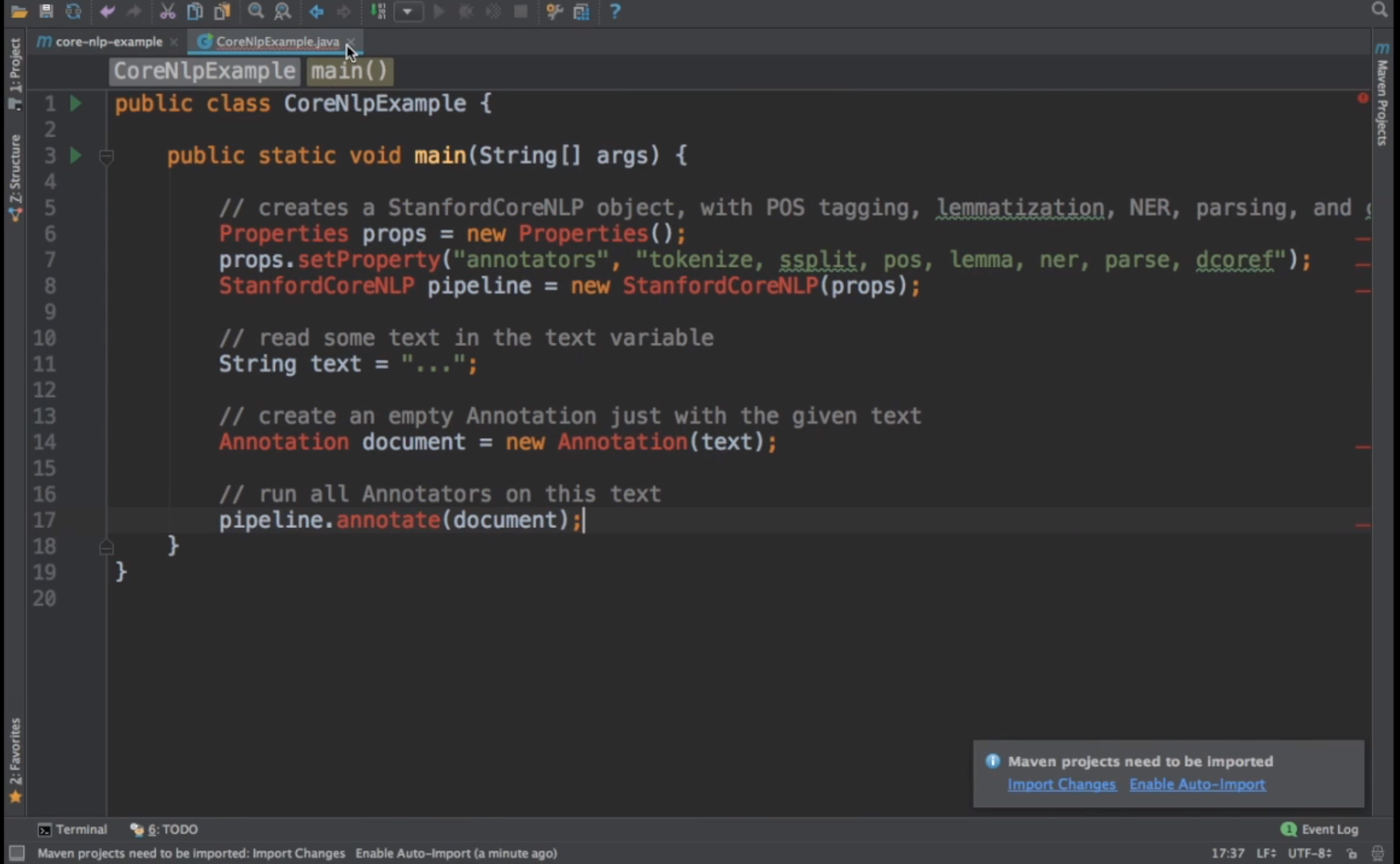
Task: Copy the selection with the copy icon
Action: [x=195, y=11]
